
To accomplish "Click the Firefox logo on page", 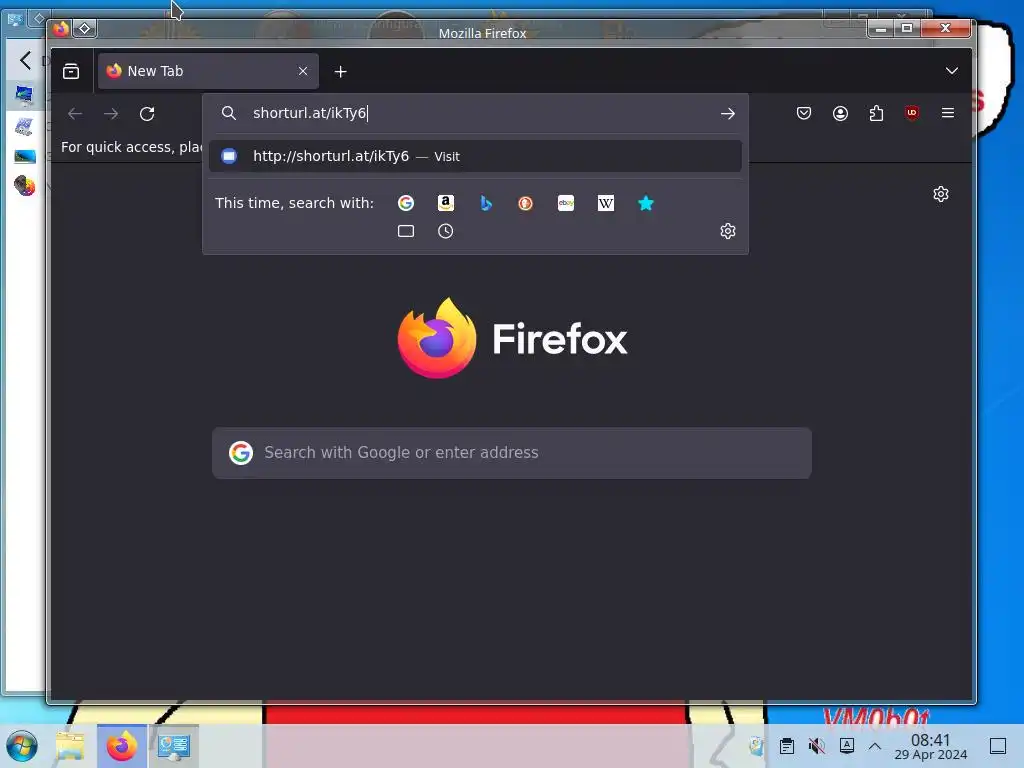I will tap(437, 338).
